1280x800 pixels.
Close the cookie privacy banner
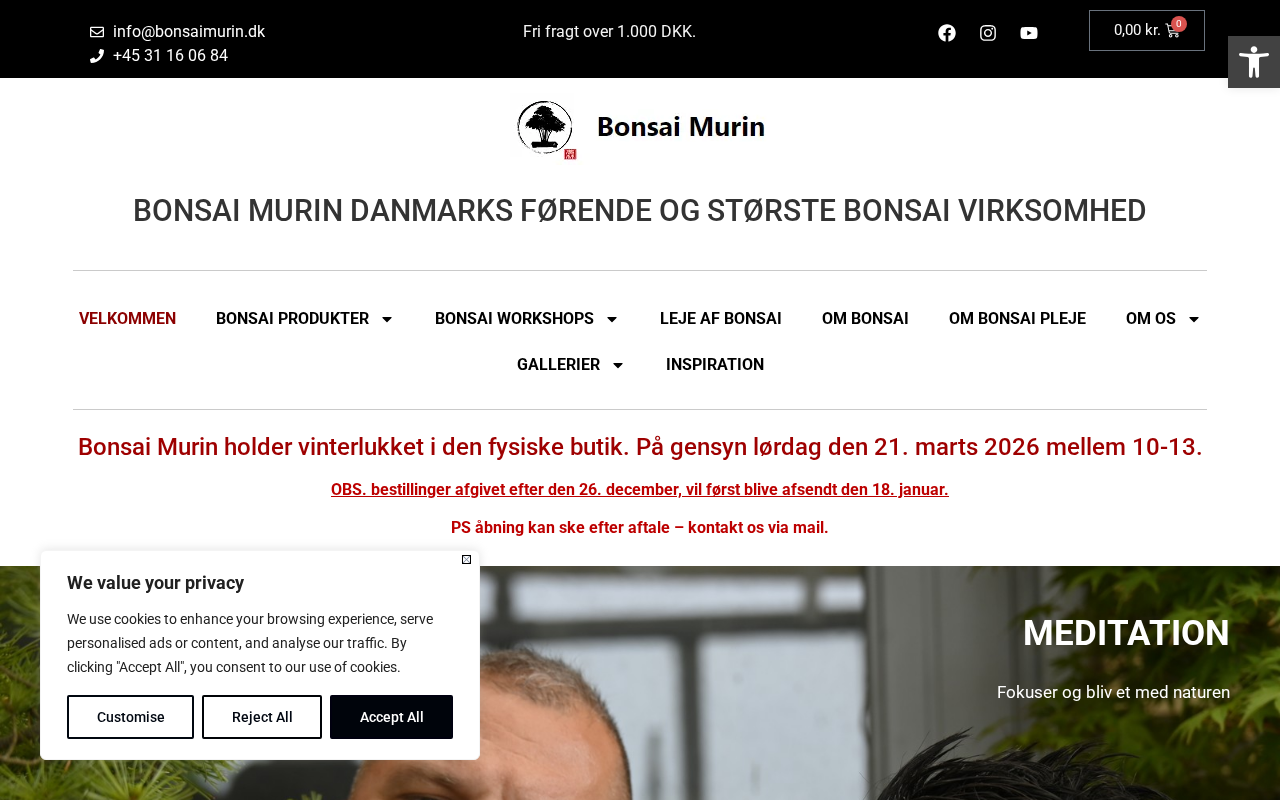(x=466, y=560)
